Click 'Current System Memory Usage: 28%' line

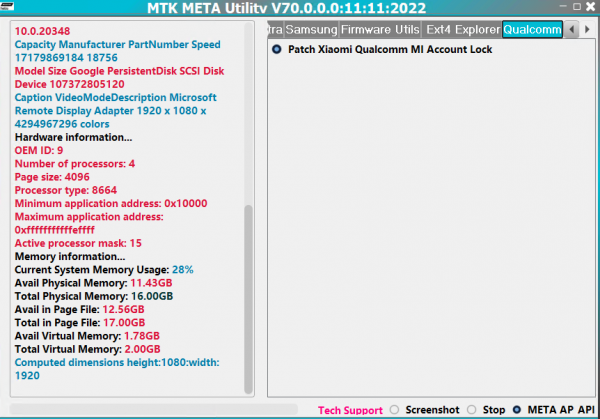(x=104, y=270)
